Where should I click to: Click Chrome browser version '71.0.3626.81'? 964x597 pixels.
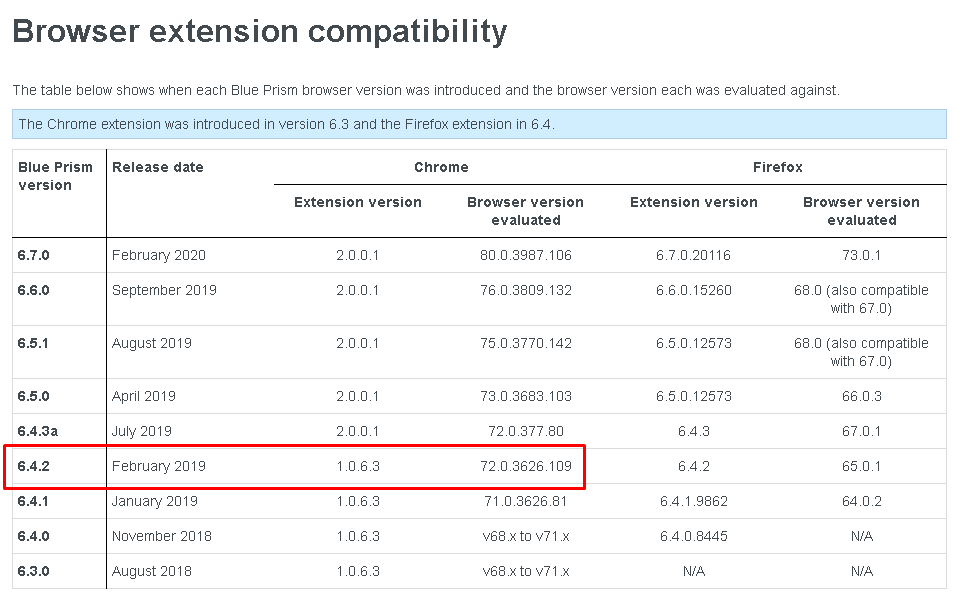click(x=526, y=501)
